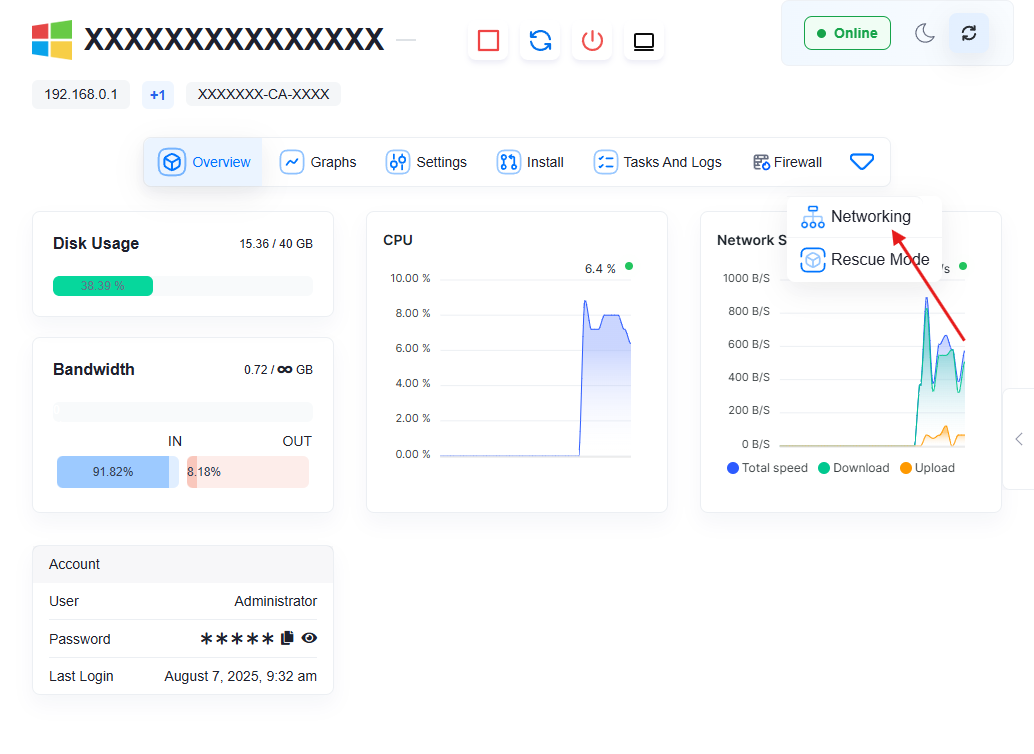Click the 192.168.0.1 IP address label
This screenshot has height=754, width=1034.
81,95
